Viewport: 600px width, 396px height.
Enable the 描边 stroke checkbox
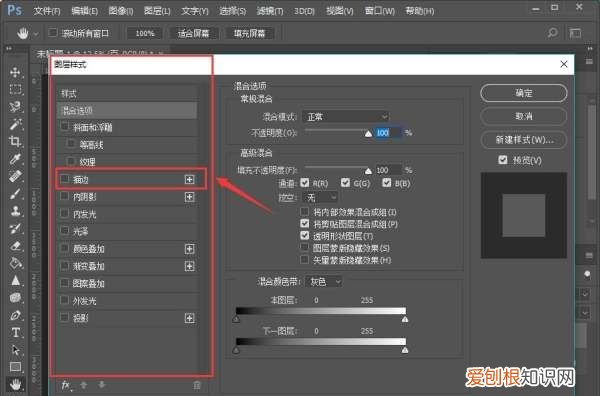65,179
